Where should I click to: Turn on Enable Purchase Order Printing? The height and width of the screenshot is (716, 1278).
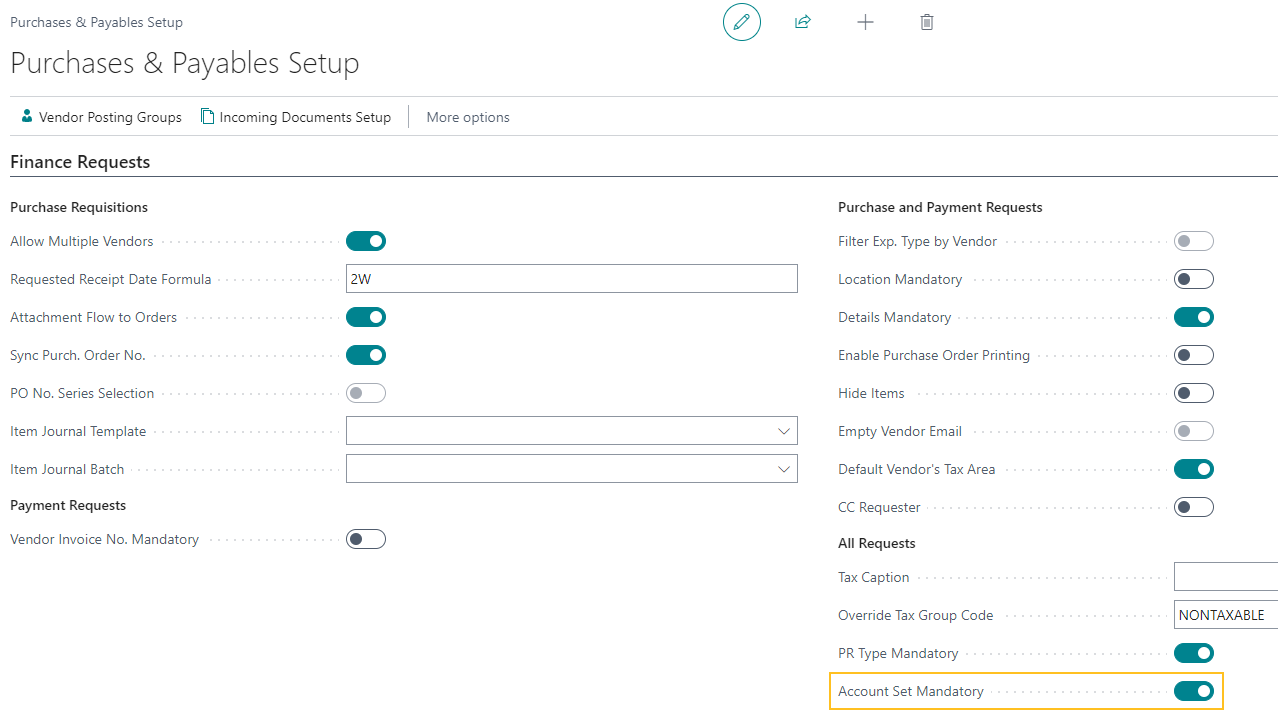coord(1193,354)
